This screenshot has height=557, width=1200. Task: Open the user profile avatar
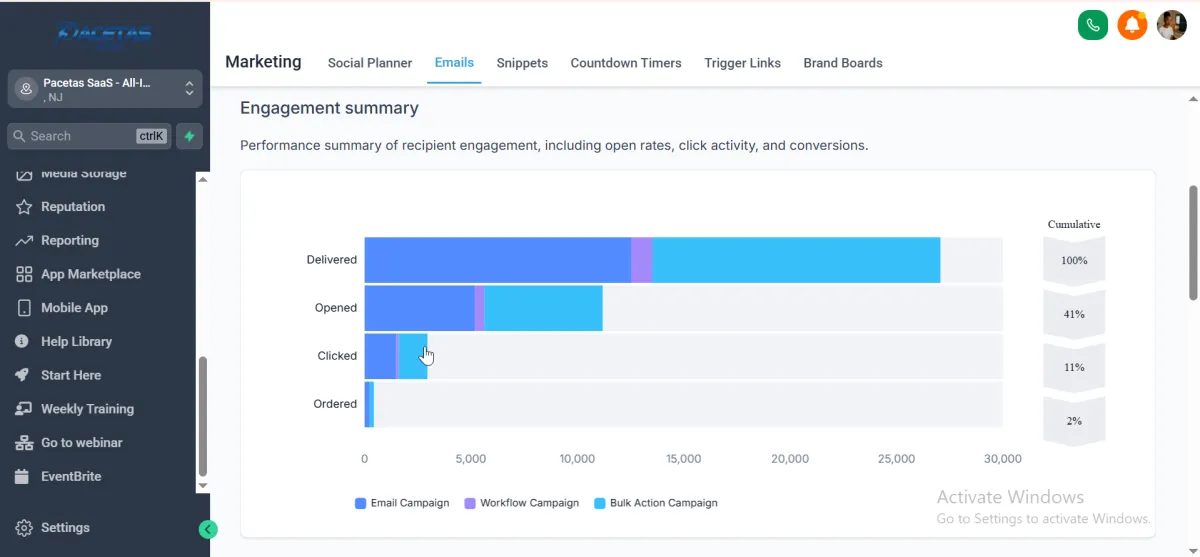click(x=1172, y=25)
